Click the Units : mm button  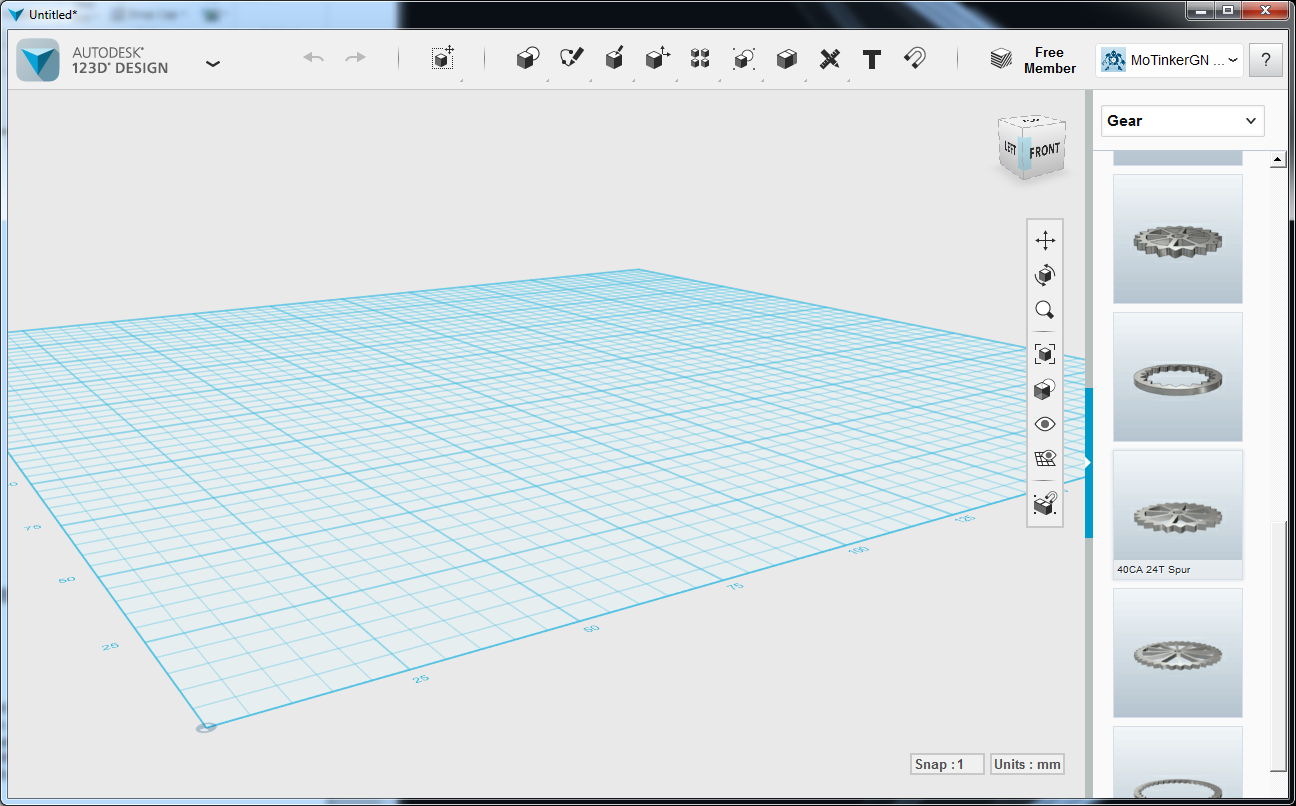point(1027,764)
